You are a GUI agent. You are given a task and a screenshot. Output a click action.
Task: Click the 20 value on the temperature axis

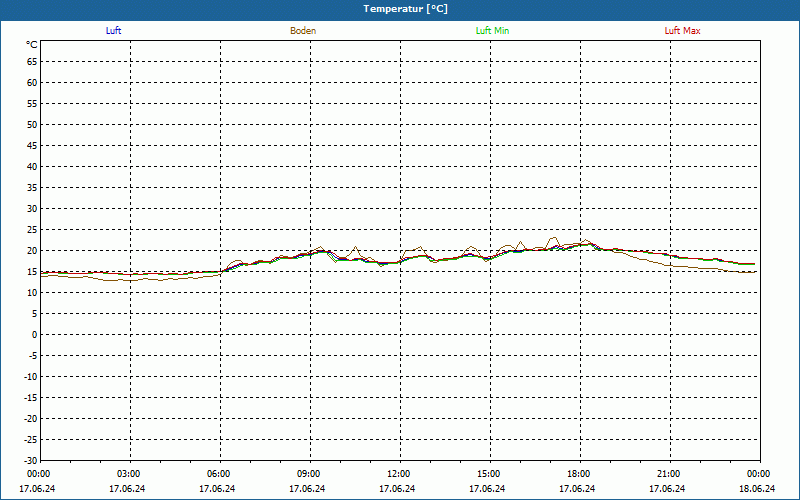32,251
